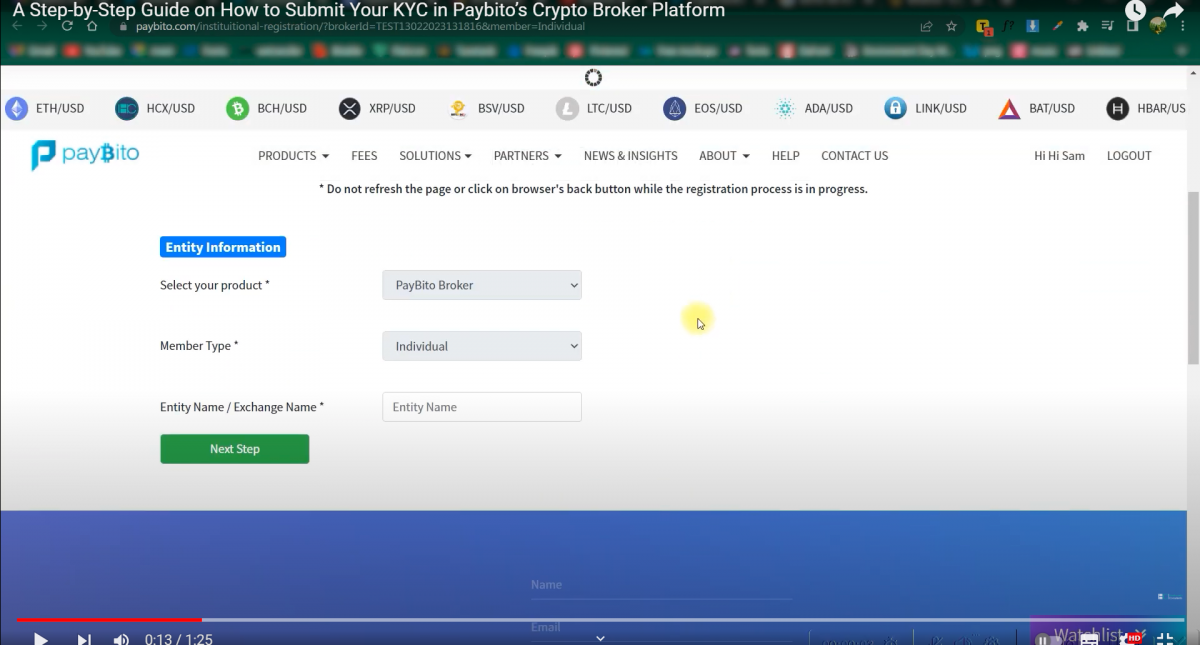Click the Entity Information heading badge
This screenshot has width=1200, height=645.
pyautogui.click(x=223, y=247)
